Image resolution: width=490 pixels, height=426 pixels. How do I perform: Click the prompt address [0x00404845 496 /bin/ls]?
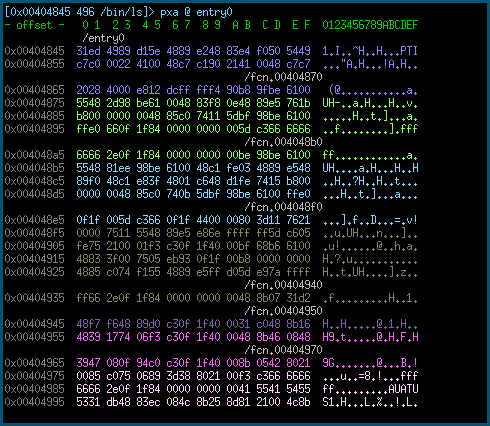tap(79, 12)
